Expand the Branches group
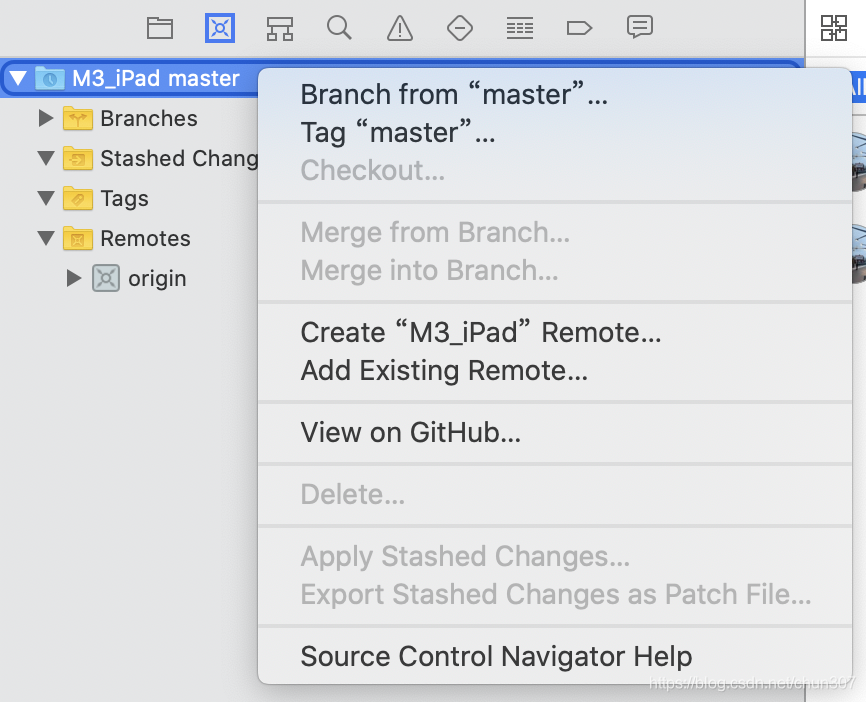Image resolution: width=866 pixels, height=702 pixels. coord(46,118)
